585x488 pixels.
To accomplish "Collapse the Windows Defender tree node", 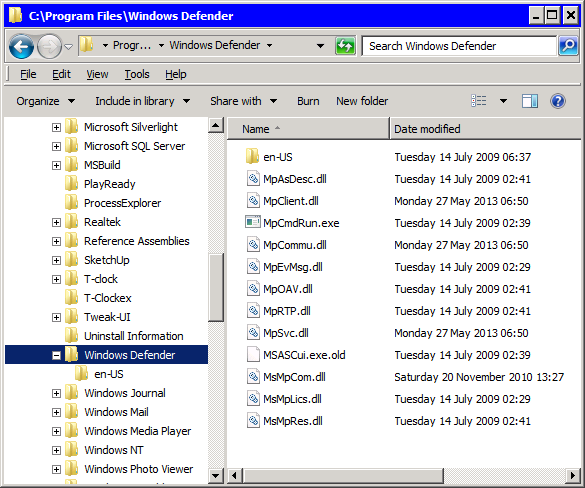I will pos(56,355).
